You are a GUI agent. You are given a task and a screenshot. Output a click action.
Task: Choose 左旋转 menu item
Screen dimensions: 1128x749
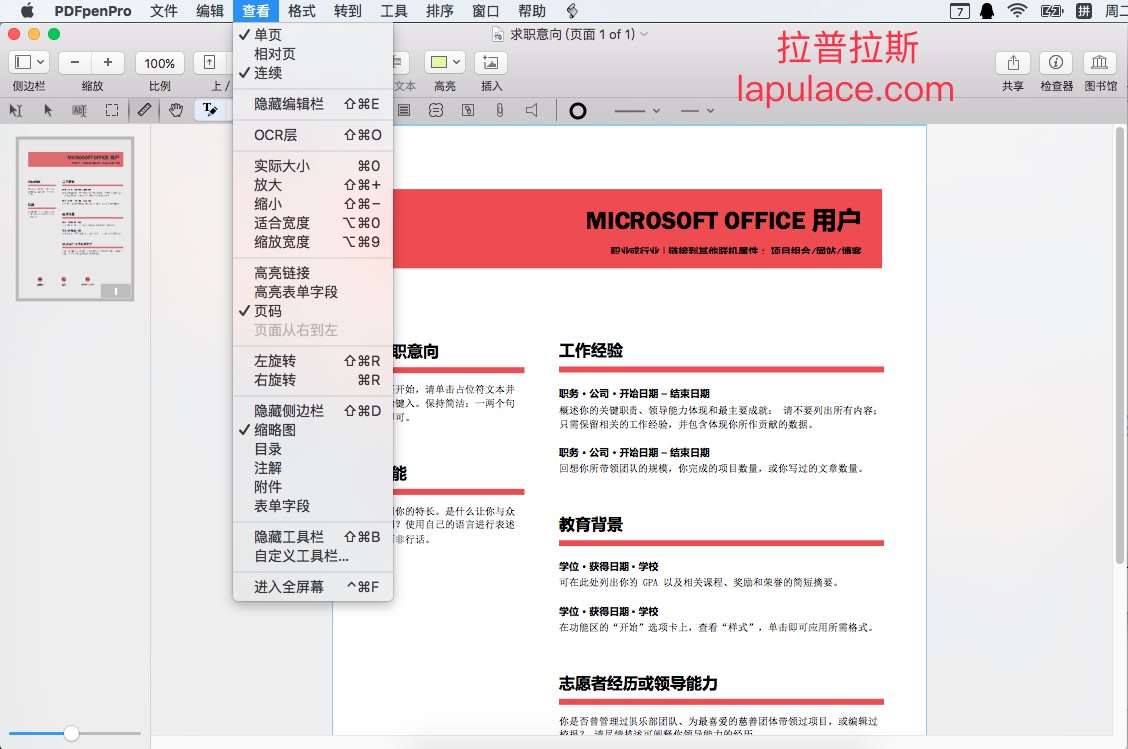click(313, 360)
